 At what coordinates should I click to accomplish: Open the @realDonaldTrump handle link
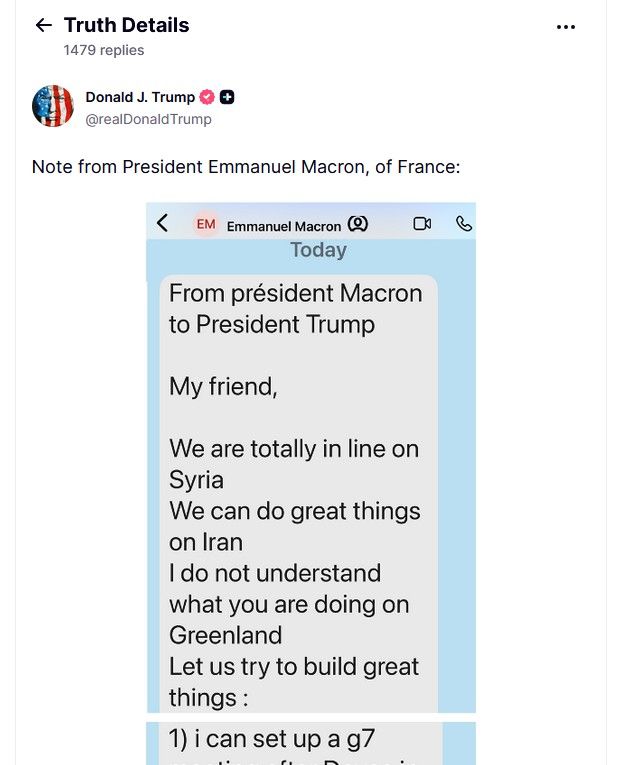click(x=148, y=119)
